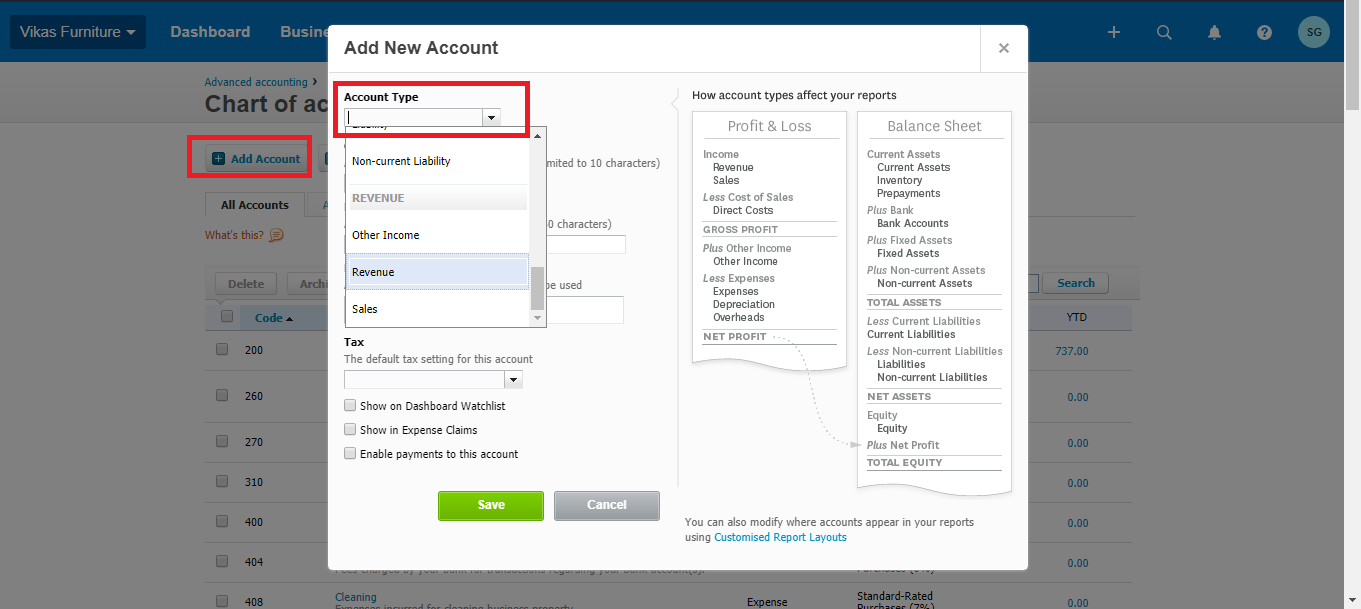
Task: Click the help question mark icon
Action: tap(1264, 32)
